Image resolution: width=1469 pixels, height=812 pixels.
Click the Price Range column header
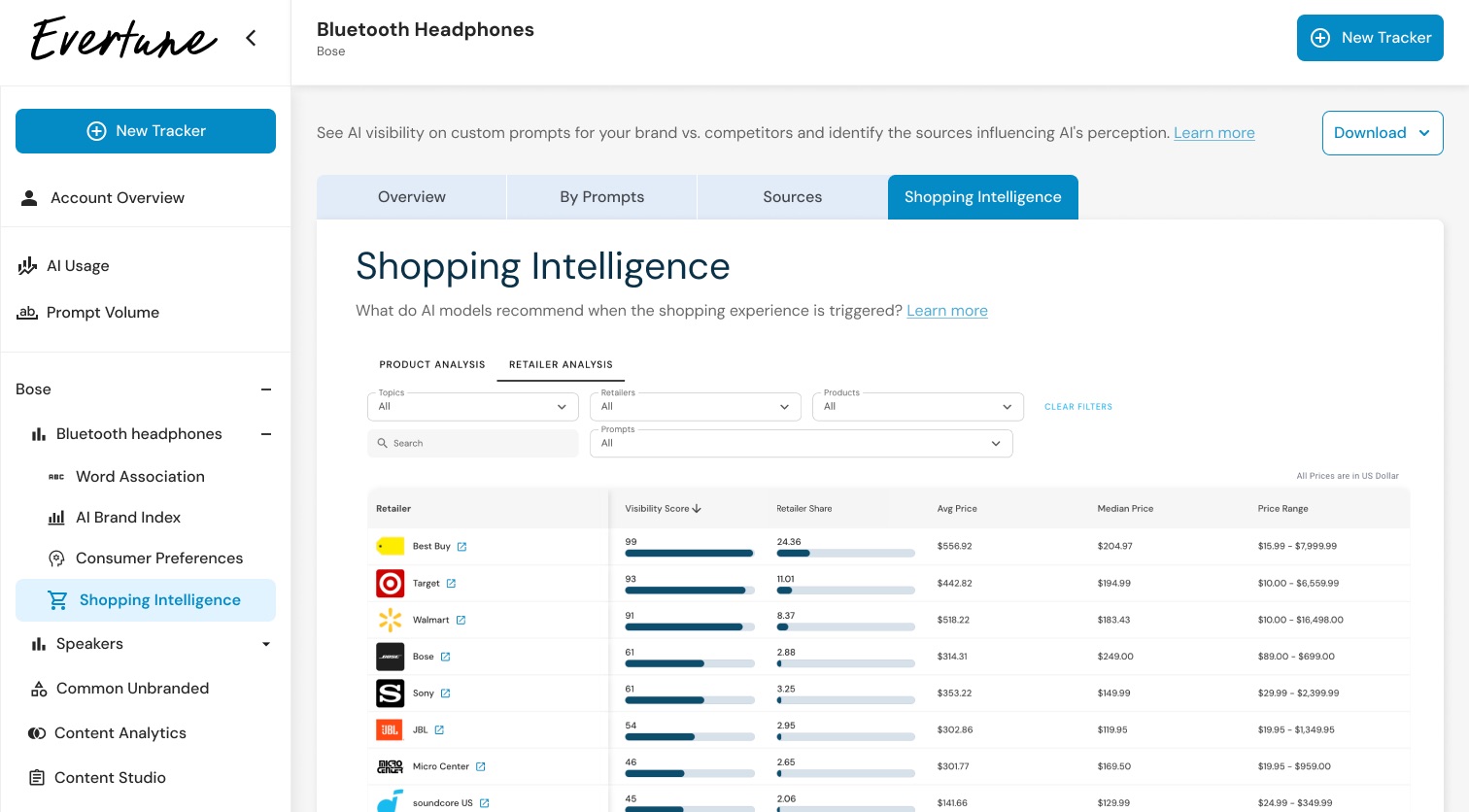1282,509
